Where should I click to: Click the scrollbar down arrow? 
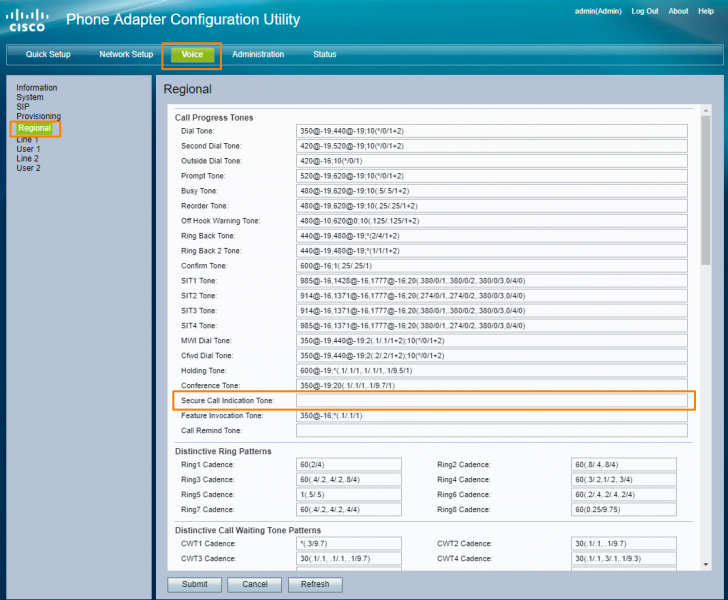(x=706, y=565)
